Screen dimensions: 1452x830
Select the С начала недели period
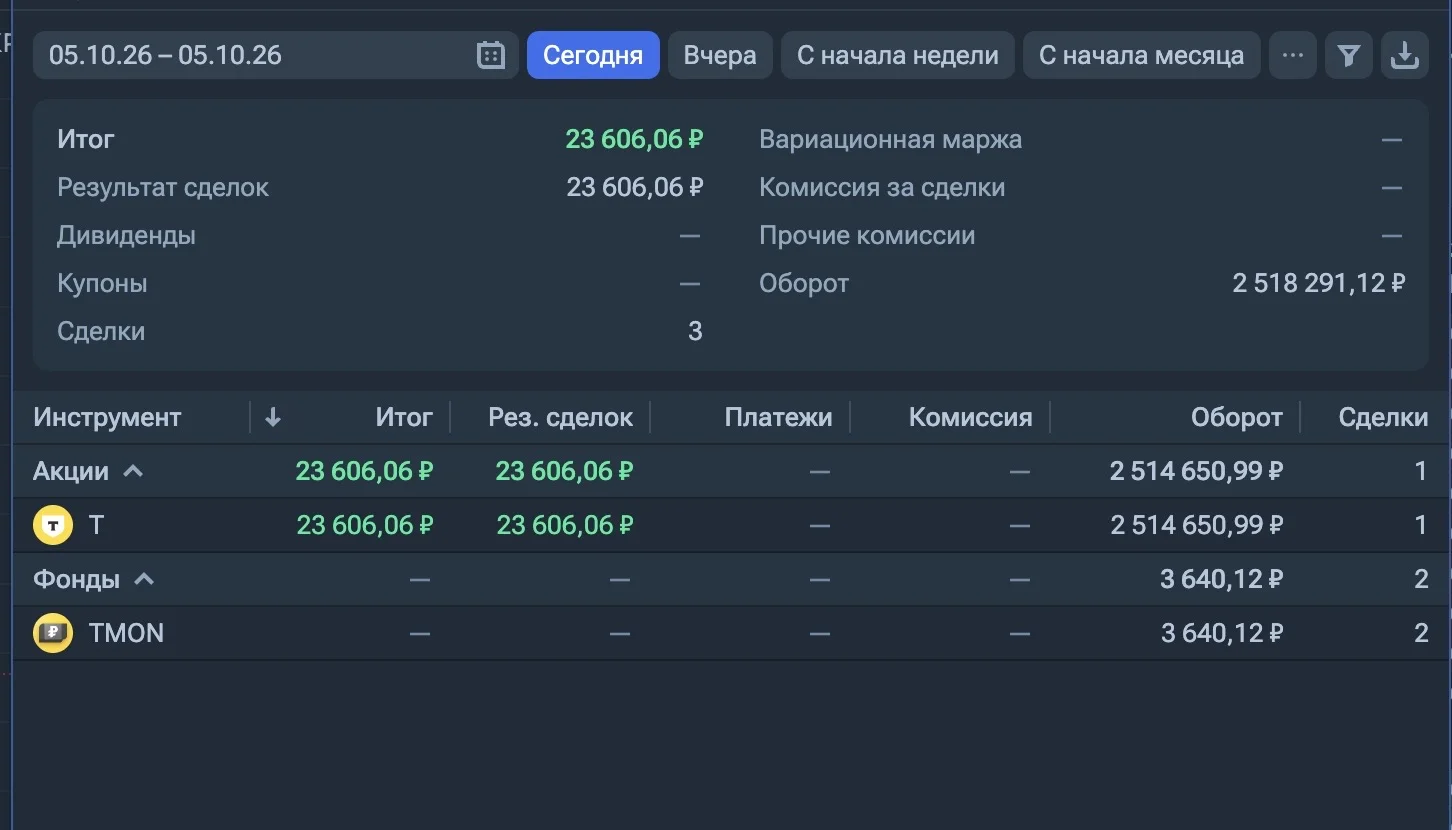[897, 55]
